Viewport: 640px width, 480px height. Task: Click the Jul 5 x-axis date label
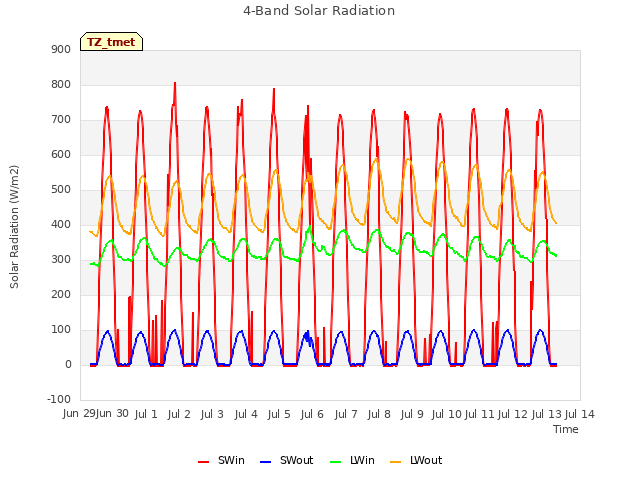(279, 414)
